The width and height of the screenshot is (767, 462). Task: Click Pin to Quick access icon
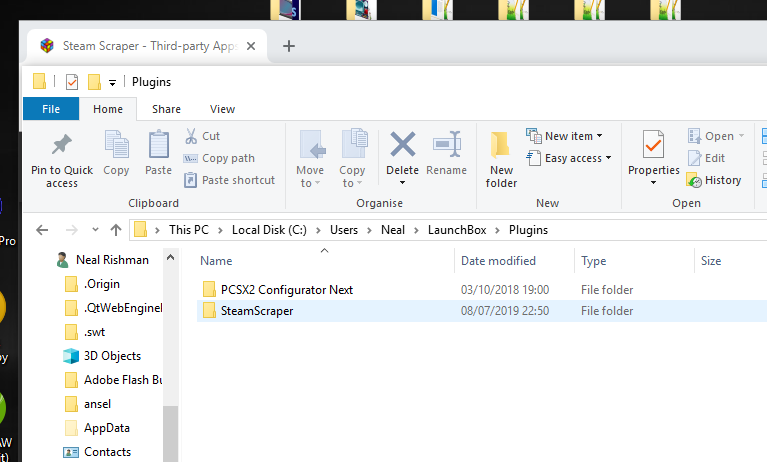[62, 145]
